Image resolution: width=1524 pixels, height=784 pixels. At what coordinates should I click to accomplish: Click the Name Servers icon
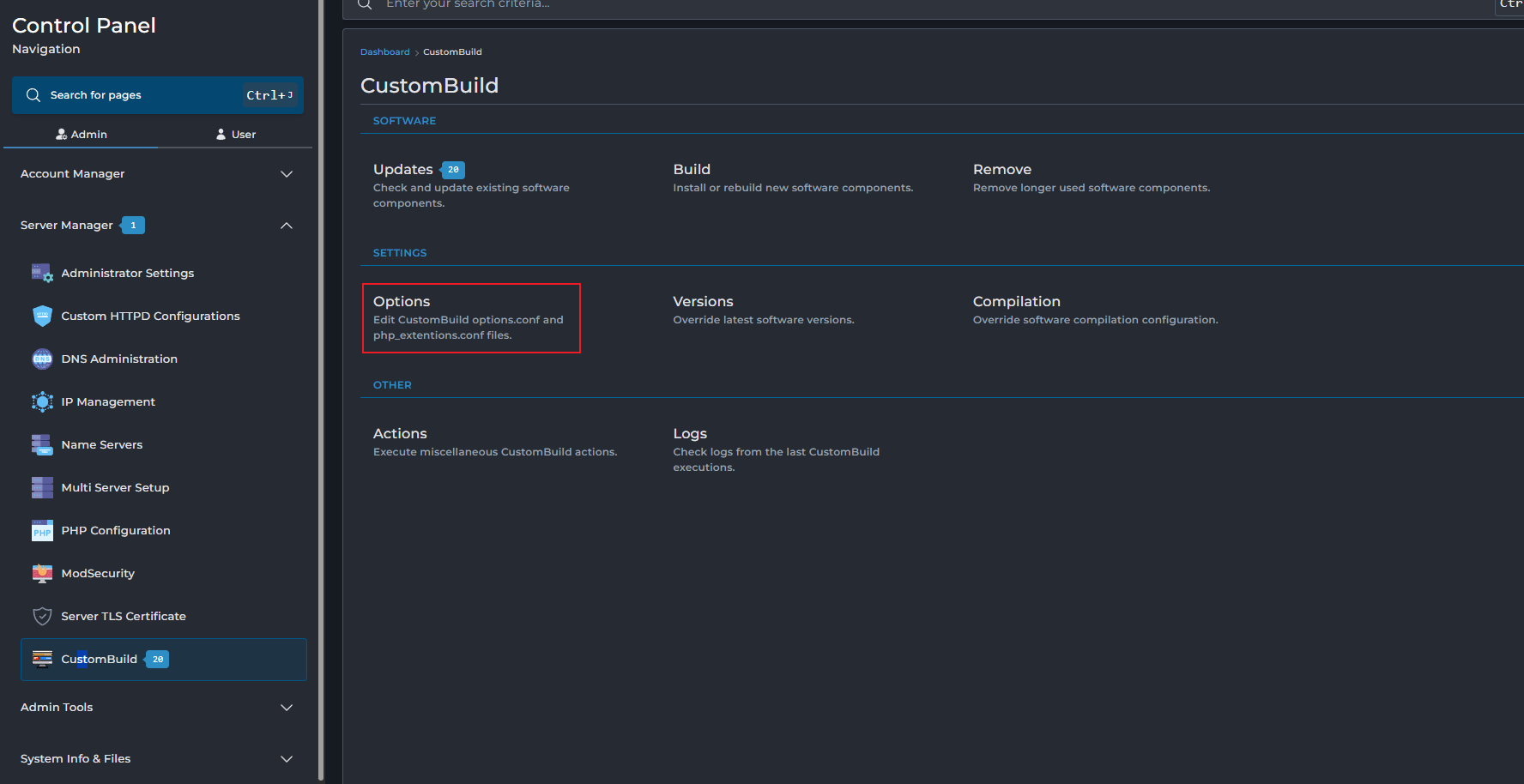coord(42,444)
